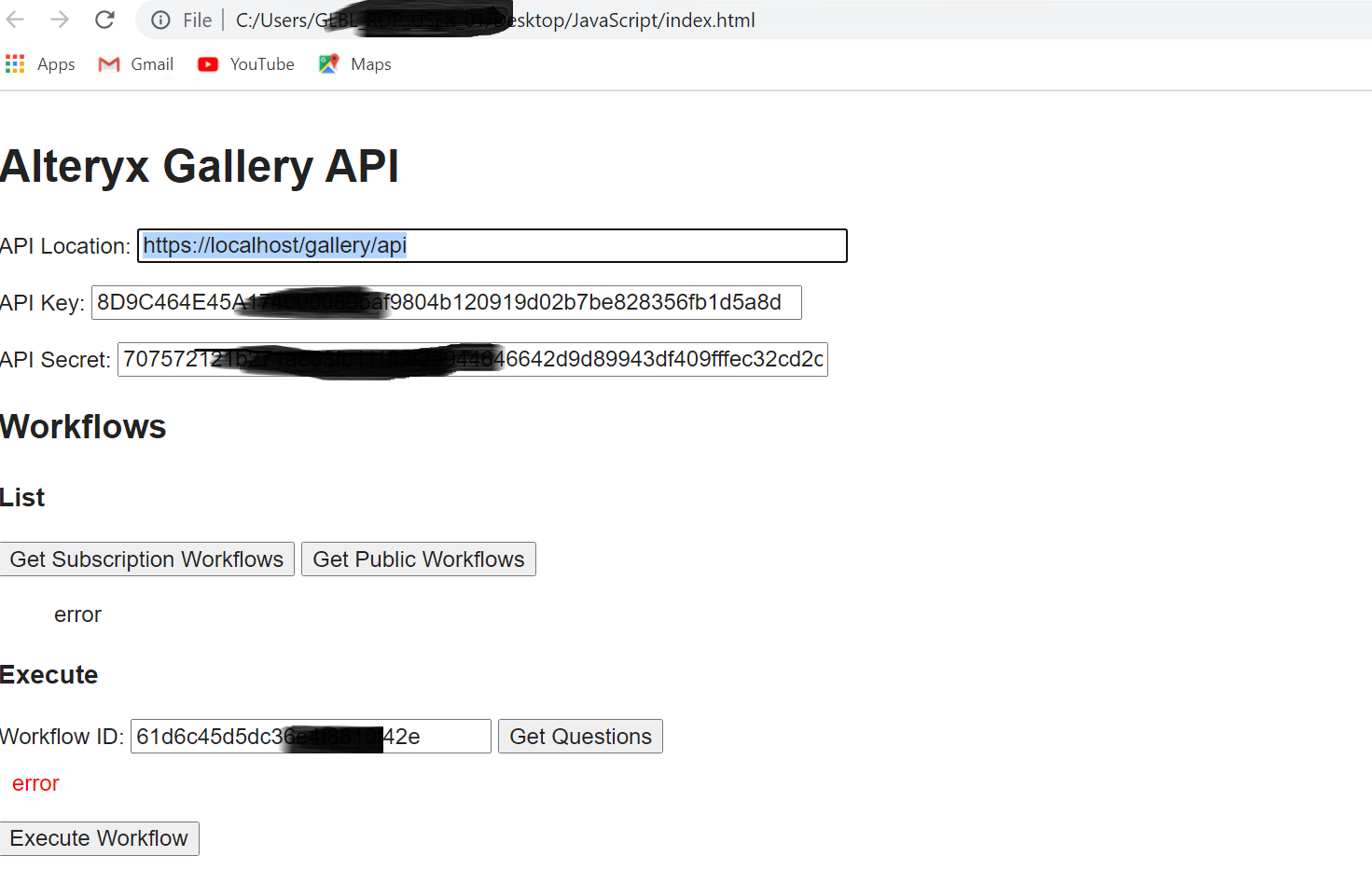Click the Get Public Workflows button
This screenshot has height=870, width=1372.
pyautogui.click(x=418, y=559)
